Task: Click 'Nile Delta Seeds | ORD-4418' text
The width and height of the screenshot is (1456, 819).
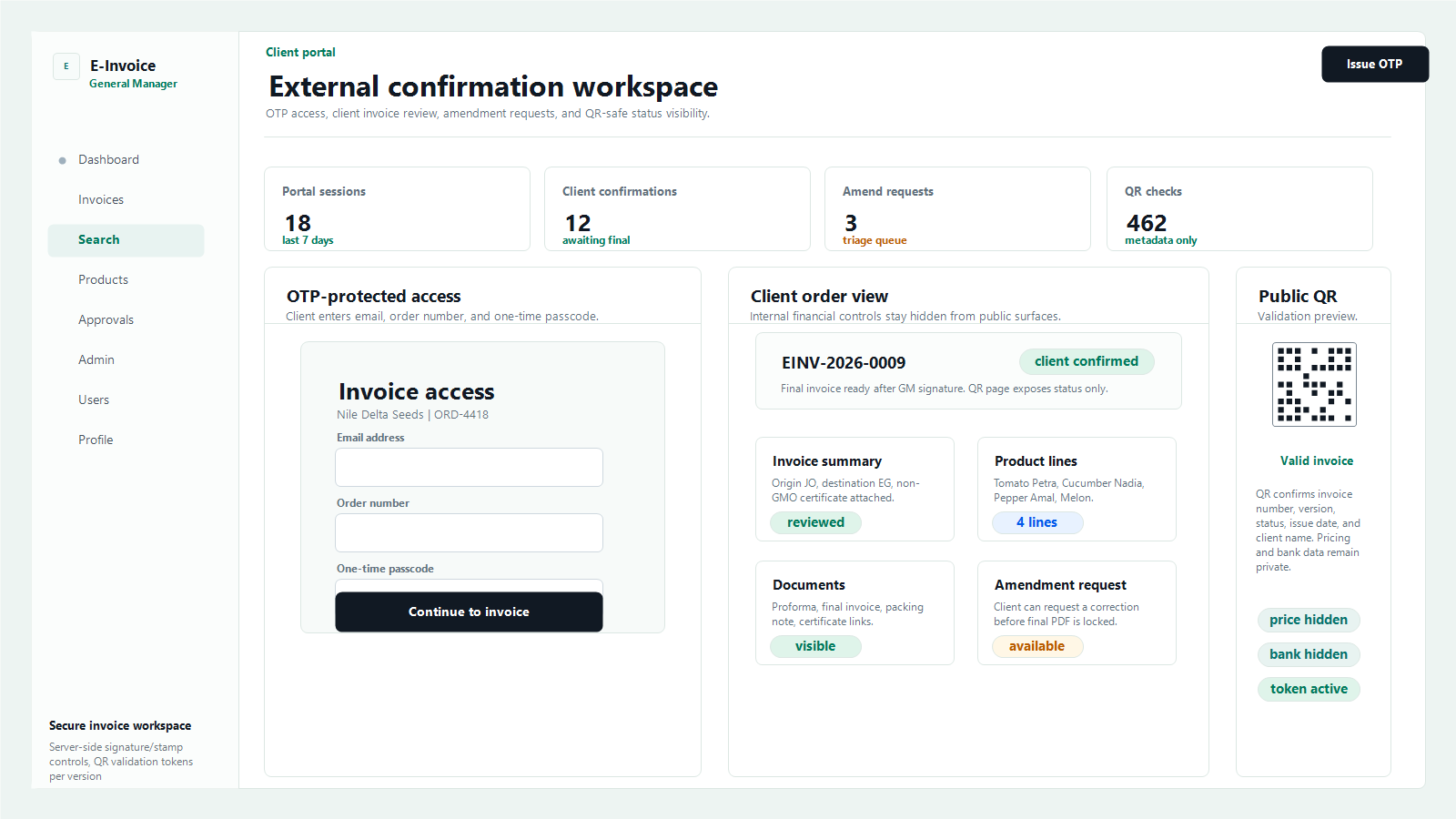Action: coord(412,415)
